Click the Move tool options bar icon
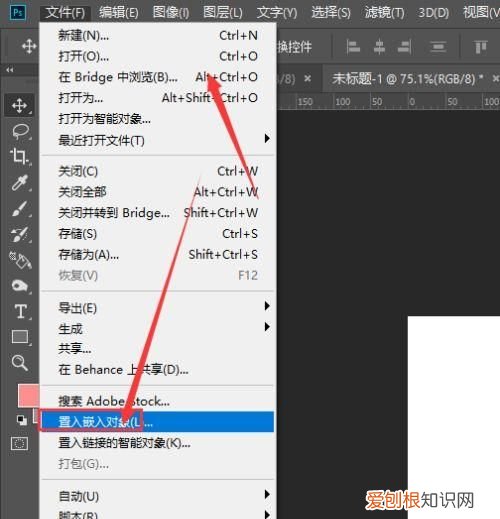This screenshot has height=519, width=500. (29, 46)
